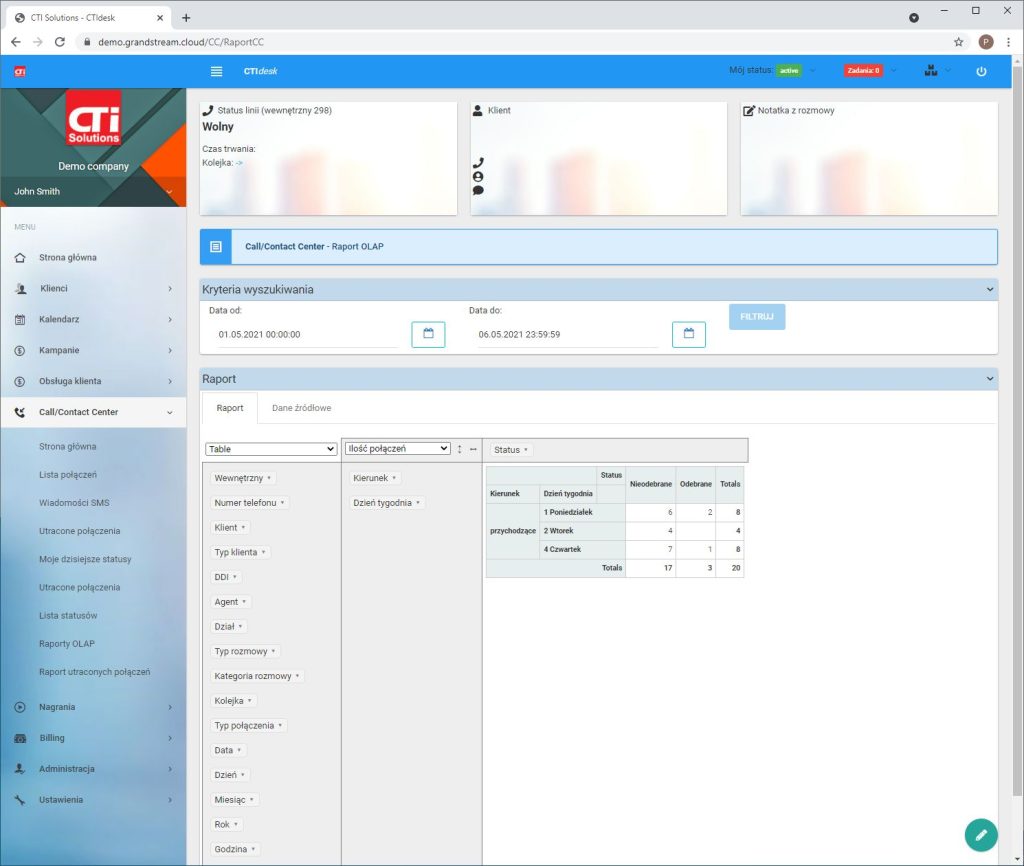The width and height of the screenshot is (1024, 866).
Task: Click the green floating pencil edit button
Action: (981, 834)
